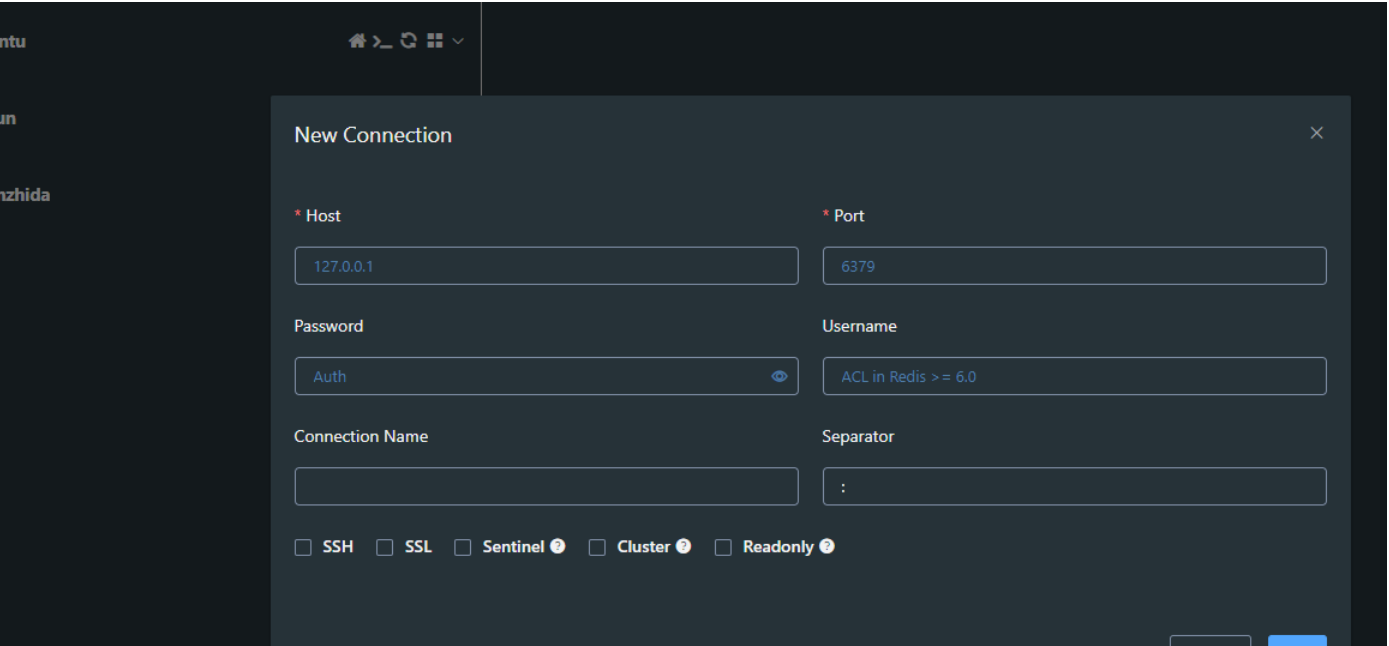The image size is (1389, 646).
Task: Click the Username ACL input box
Action: (1074, 376)
